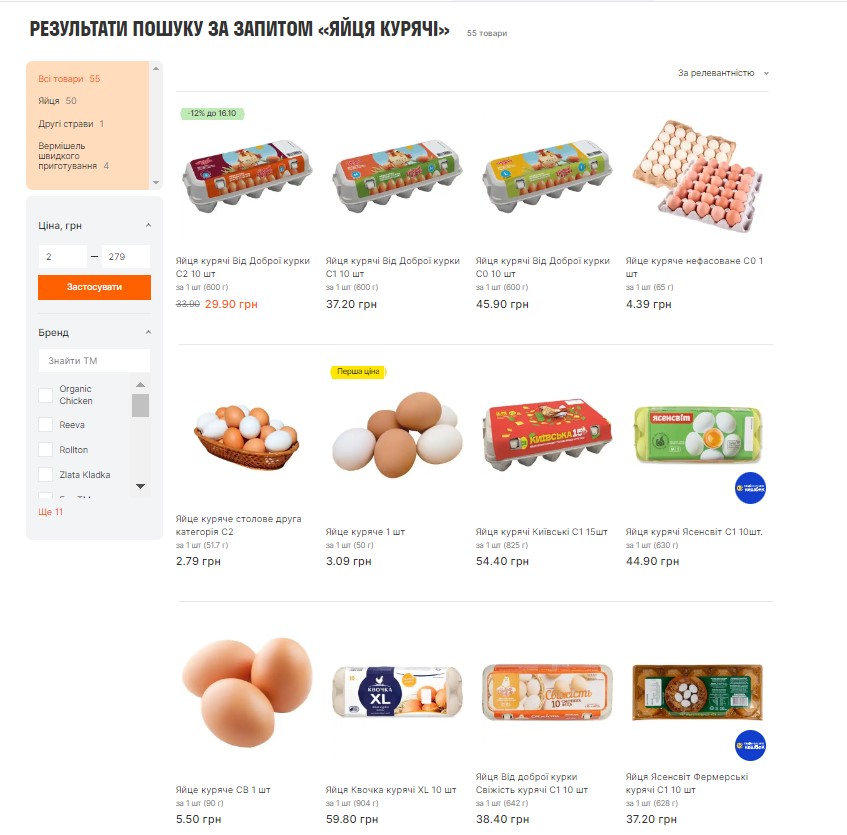Check the Zlata Kladka brand box
The height and width of the screenshot is (835, 847).
click(x=46, y=475)
